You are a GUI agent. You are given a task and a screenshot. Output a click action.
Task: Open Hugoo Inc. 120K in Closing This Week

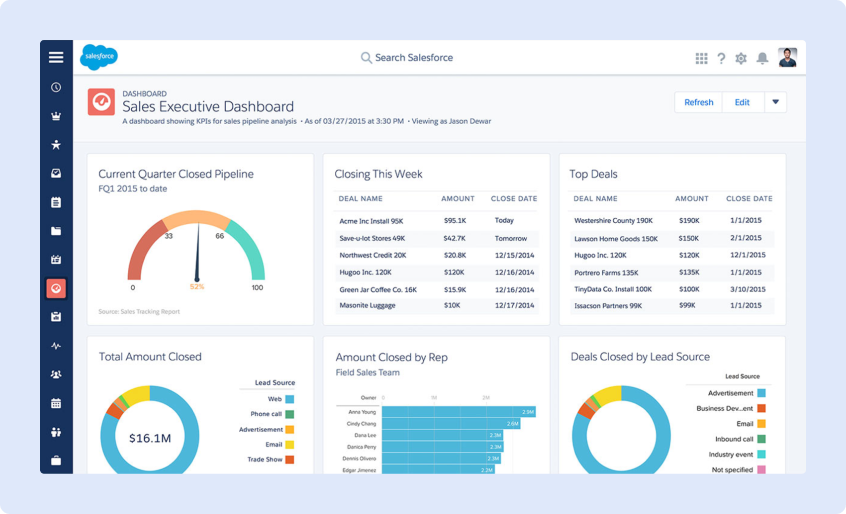365,272
